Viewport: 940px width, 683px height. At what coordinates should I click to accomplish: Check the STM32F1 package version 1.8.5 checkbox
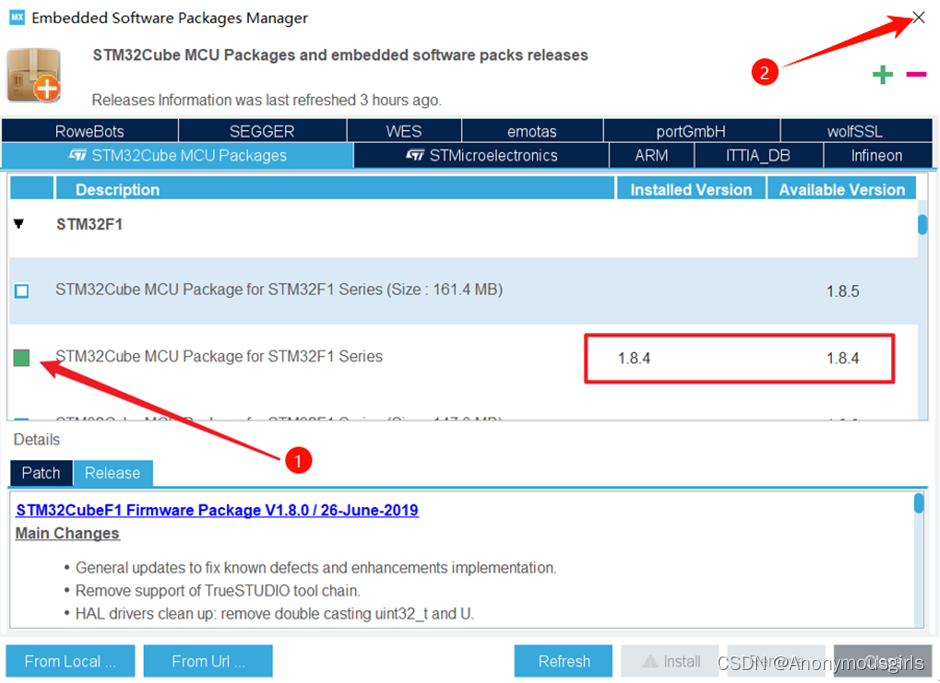click(x=22, y=291)
